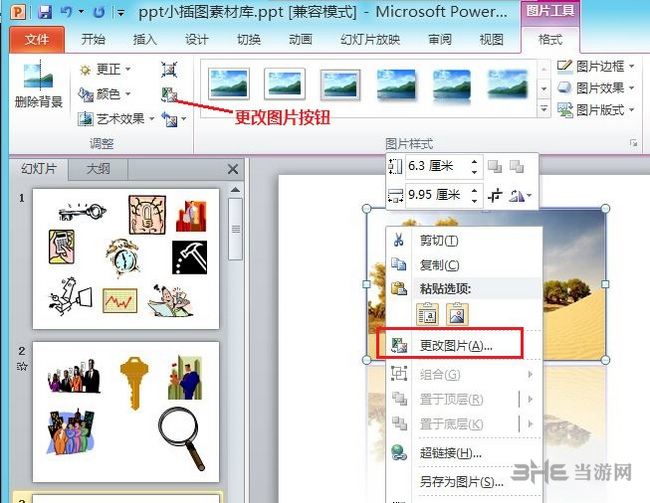The image size is (650, 503).
Task: Expand the picture styles gallery (More arrow)
Action: [543, 109]
